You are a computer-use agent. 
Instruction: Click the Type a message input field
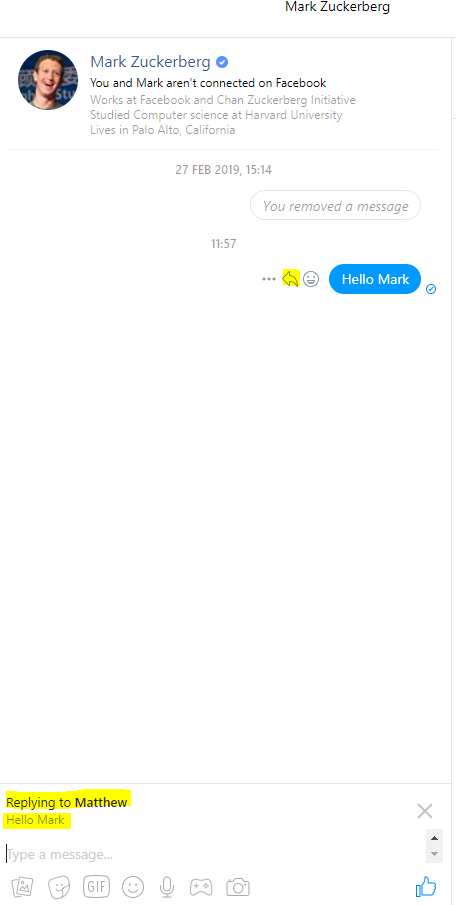coord(214,854)
